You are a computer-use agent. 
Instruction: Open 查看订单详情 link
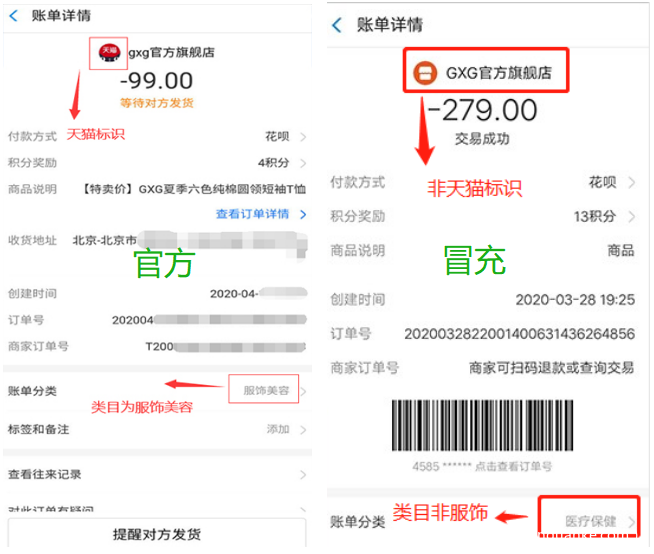(x=252, y=214)
